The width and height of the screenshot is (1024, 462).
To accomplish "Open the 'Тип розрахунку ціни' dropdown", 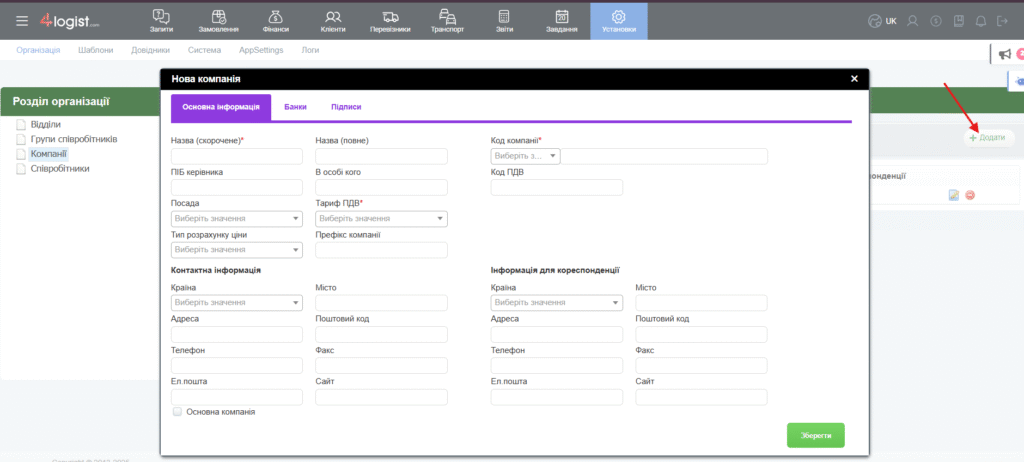I will (237, 250).
